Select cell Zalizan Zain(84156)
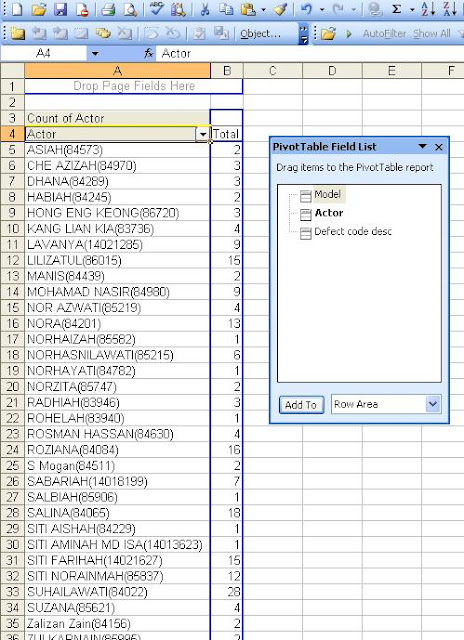 tap(118, 624)
